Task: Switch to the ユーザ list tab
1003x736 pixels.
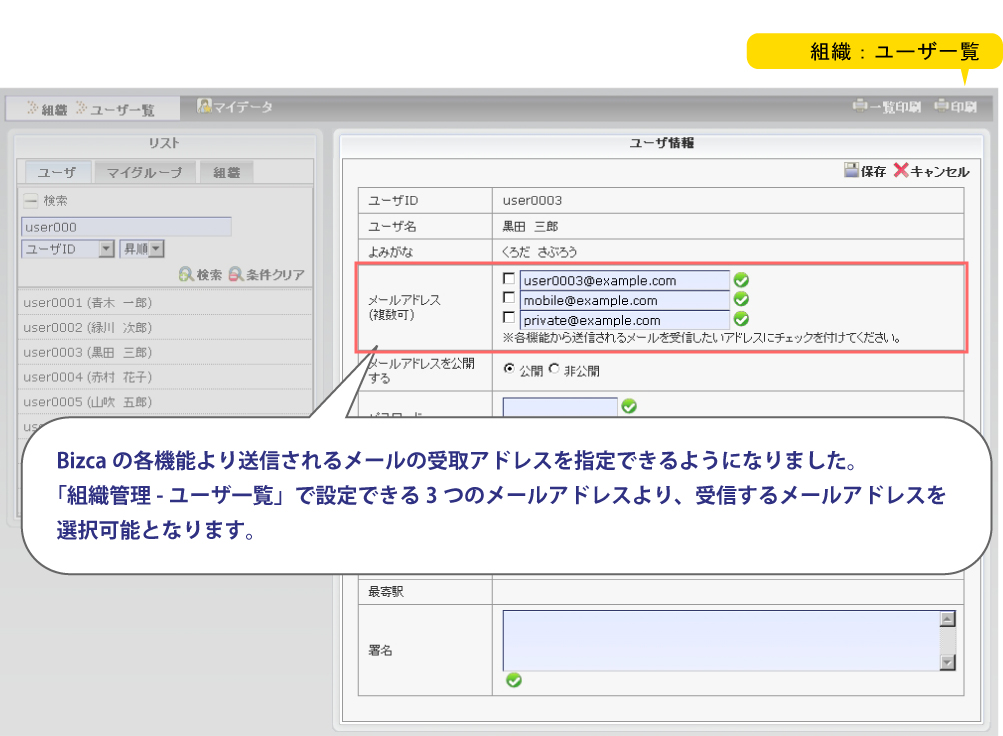Action: [x=58, y=172]
